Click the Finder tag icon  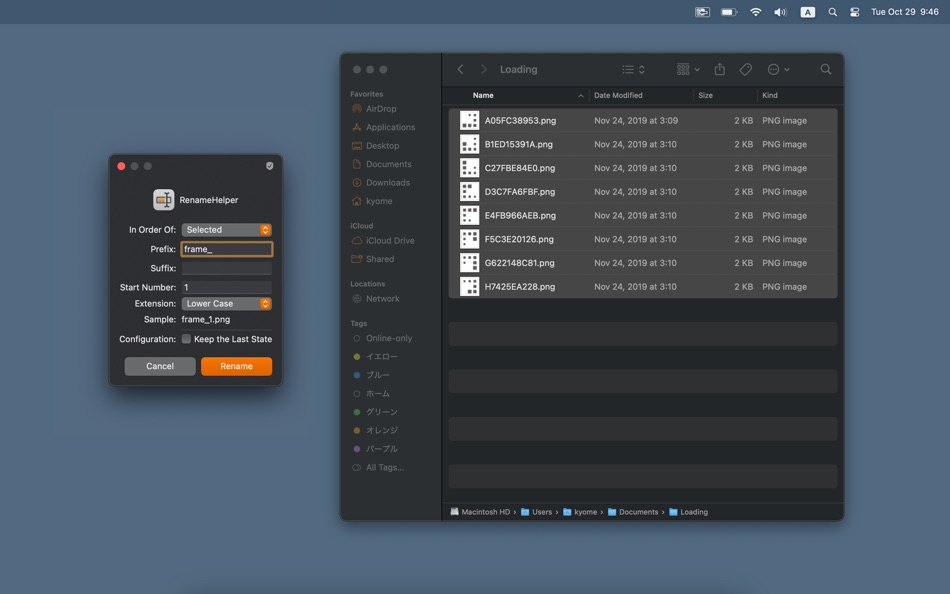(746, 69)
